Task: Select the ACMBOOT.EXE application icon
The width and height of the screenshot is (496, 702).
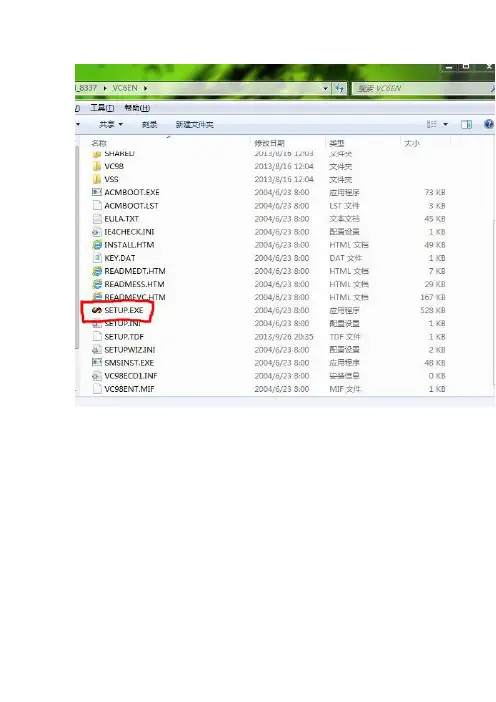Action: coord(97,192)
